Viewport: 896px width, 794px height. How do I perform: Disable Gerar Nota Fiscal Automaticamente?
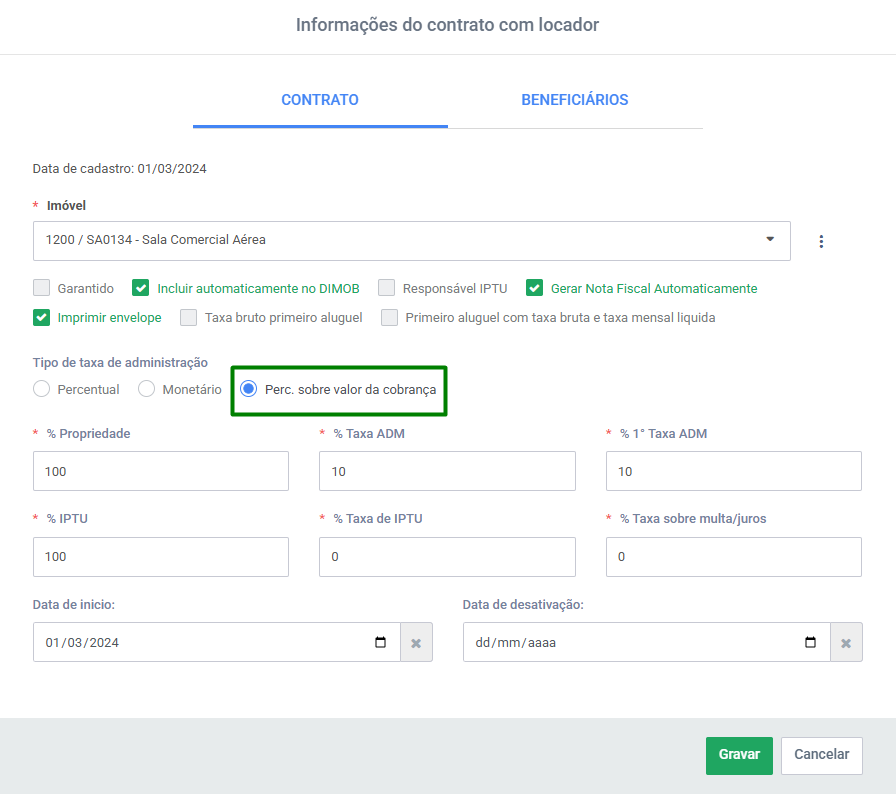[534, 288]
